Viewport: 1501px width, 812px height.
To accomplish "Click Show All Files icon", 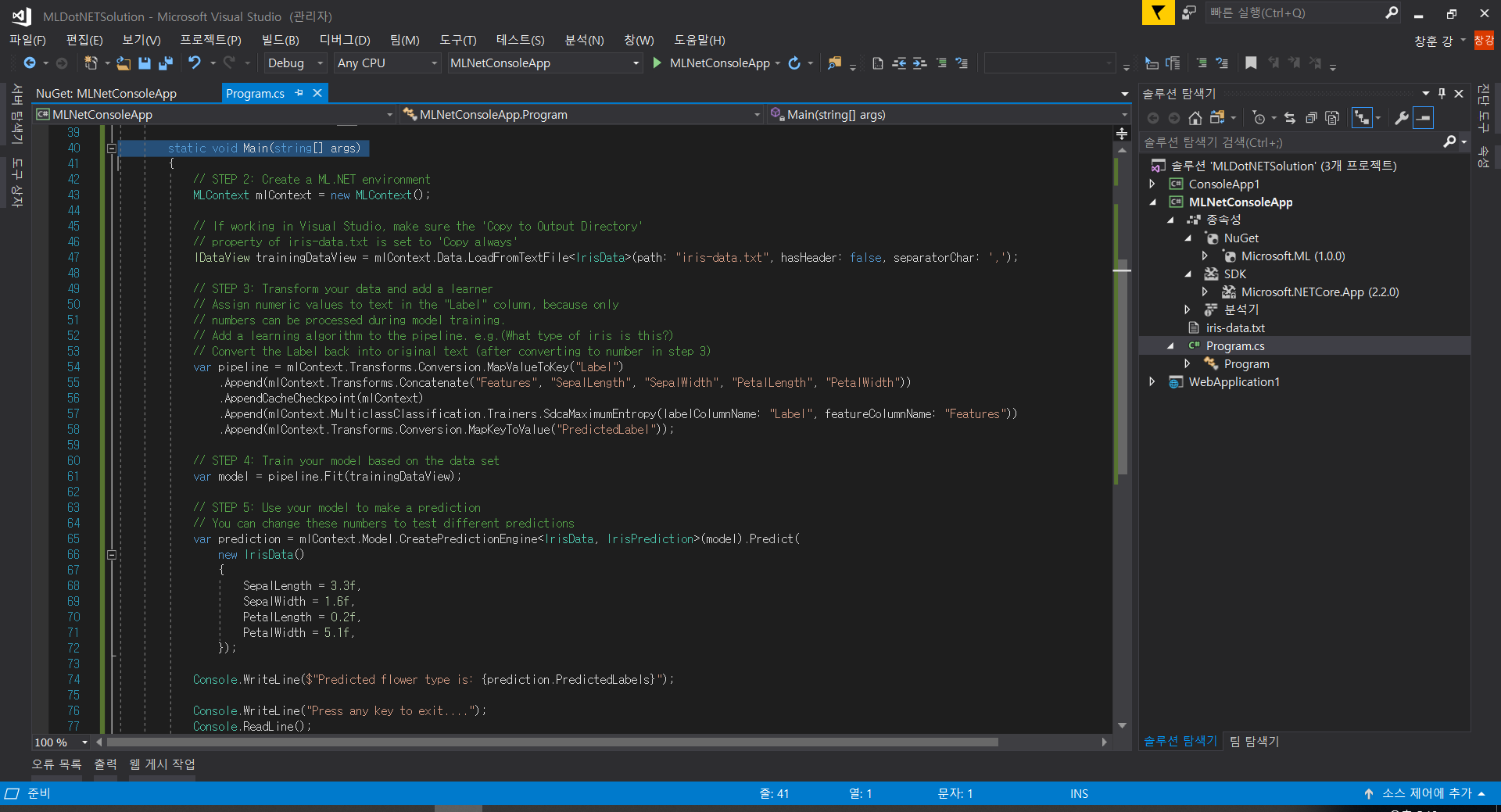I will [x=1332, y=118].
